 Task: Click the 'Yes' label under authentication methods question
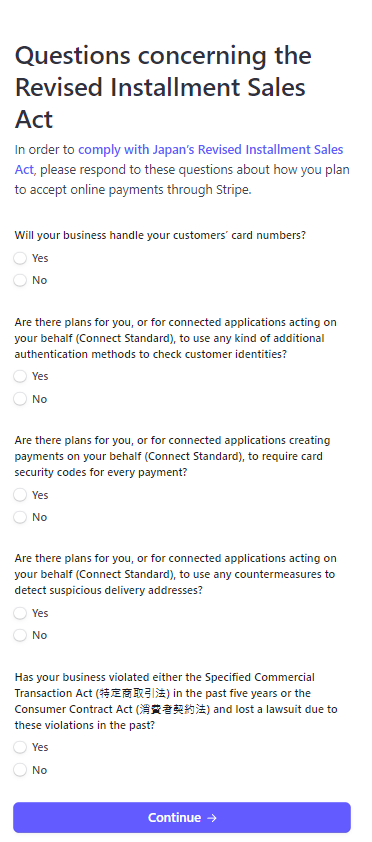pos(40,376)
